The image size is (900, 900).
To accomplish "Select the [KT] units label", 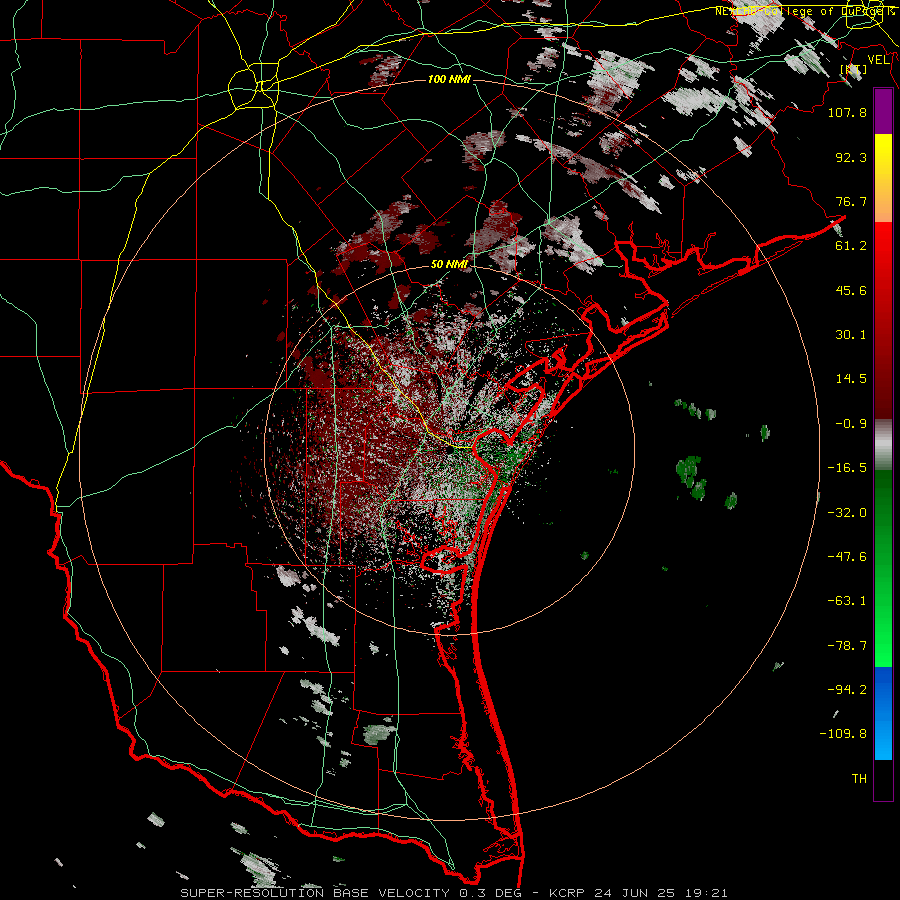I will click(x=854, y=69).
